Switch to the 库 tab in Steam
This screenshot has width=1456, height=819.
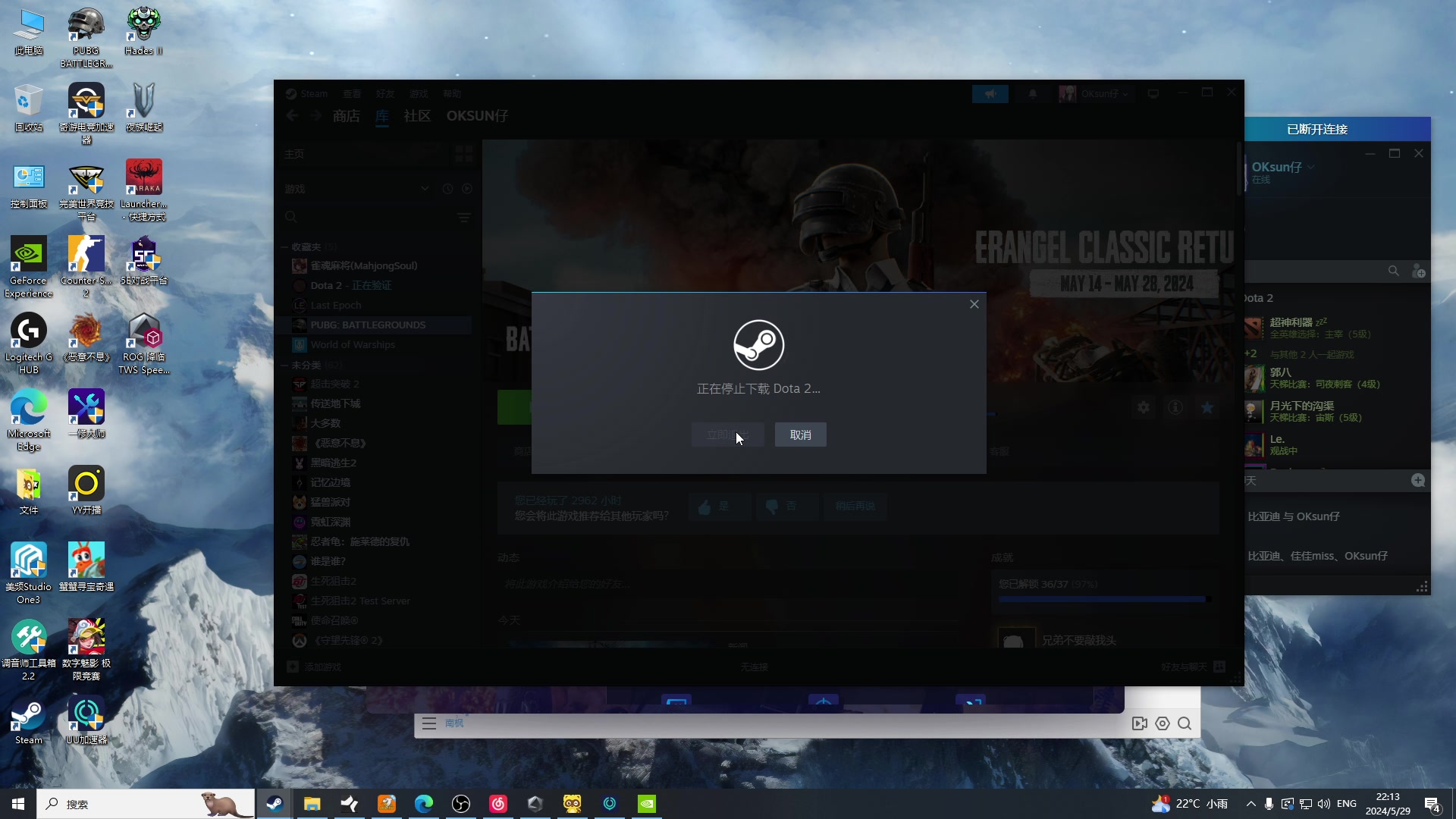(382, 116)
